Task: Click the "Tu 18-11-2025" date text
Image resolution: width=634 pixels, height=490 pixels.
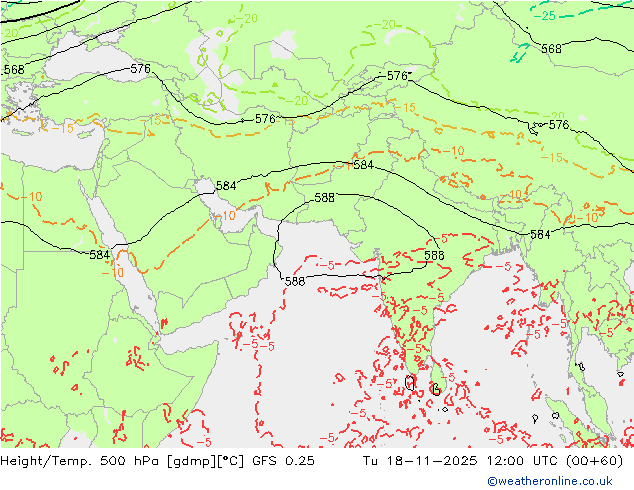Action: (420, 461)
